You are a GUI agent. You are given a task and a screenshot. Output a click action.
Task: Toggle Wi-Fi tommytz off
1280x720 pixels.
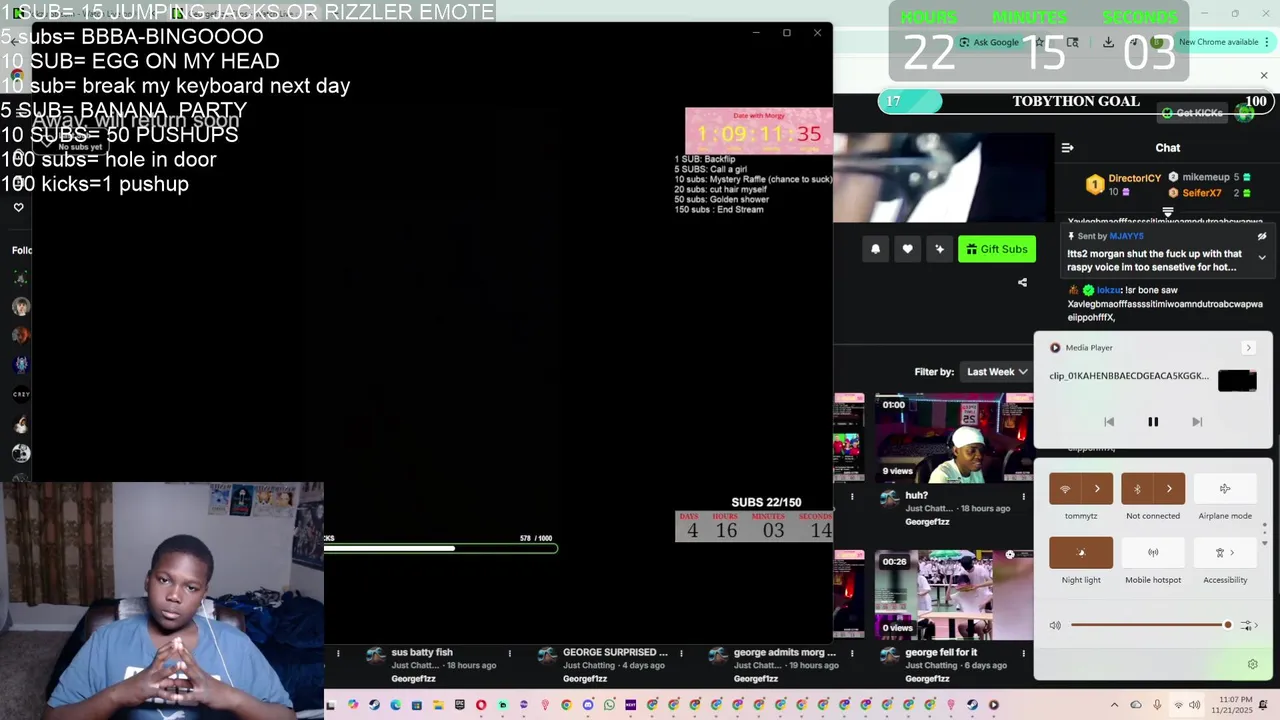(x=1065, y=489)
